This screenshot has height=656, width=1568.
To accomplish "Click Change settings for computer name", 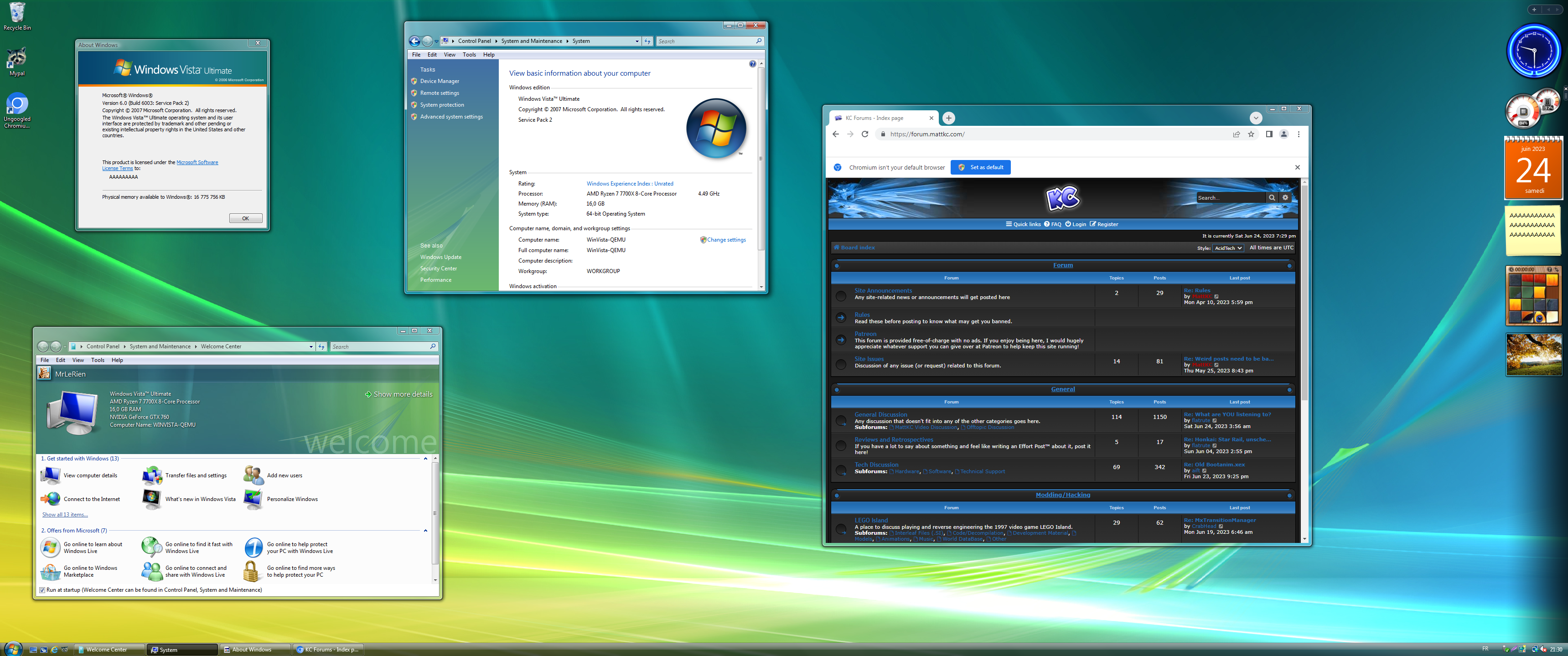I will click(x=725, y=240).
